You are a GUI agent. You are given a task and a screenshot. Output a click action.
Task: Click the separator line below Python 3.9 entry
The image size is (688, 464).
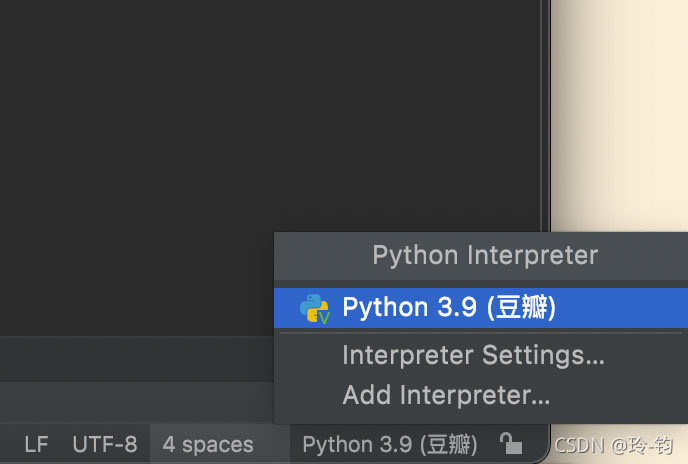480,332
